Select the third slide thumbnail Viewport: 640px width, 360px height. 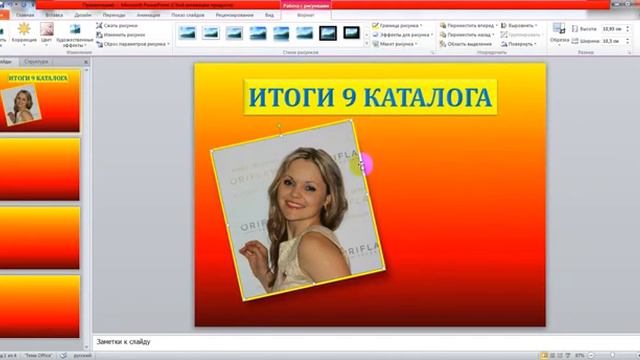point(39,238)
